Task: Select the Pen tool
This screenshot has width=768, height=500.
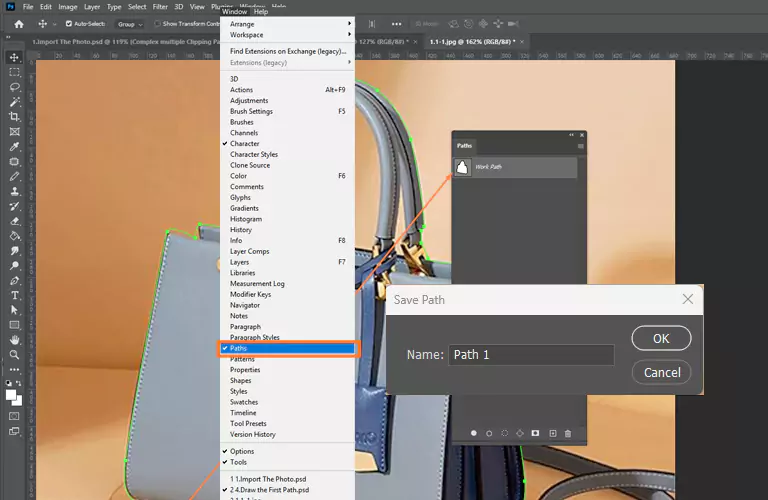Action: click(15, 281)
